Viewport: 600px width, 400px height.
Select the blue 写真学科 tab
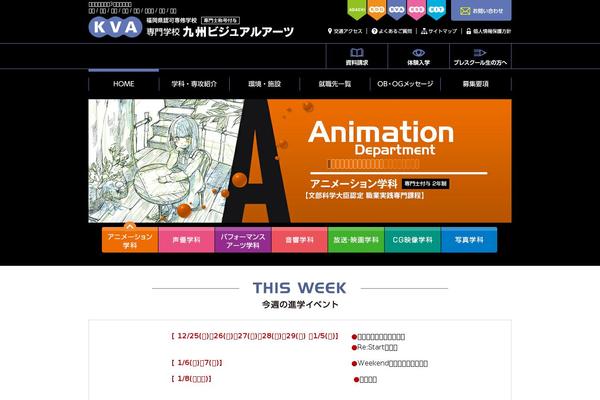469,240
